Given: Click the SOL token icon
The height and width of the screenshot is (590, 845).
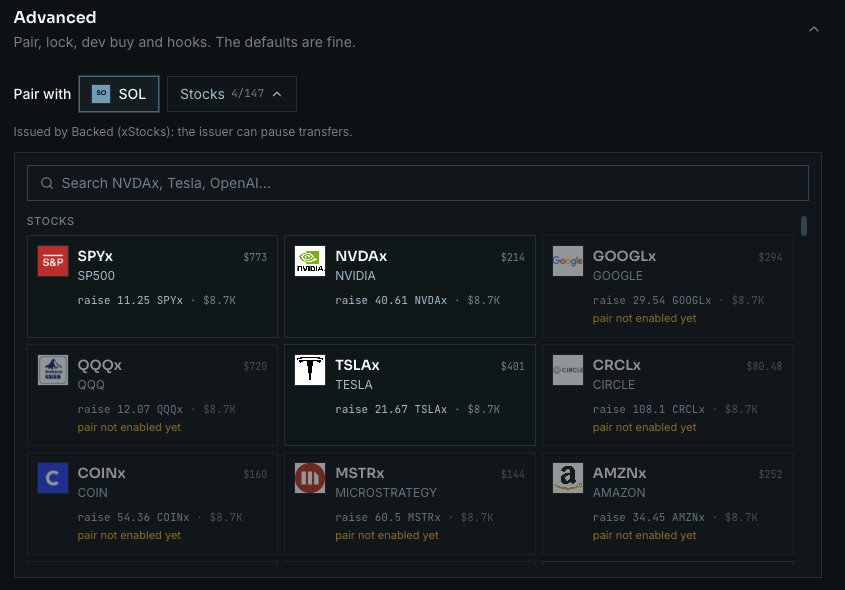Looking at the screenshot, I should point(101,94).
